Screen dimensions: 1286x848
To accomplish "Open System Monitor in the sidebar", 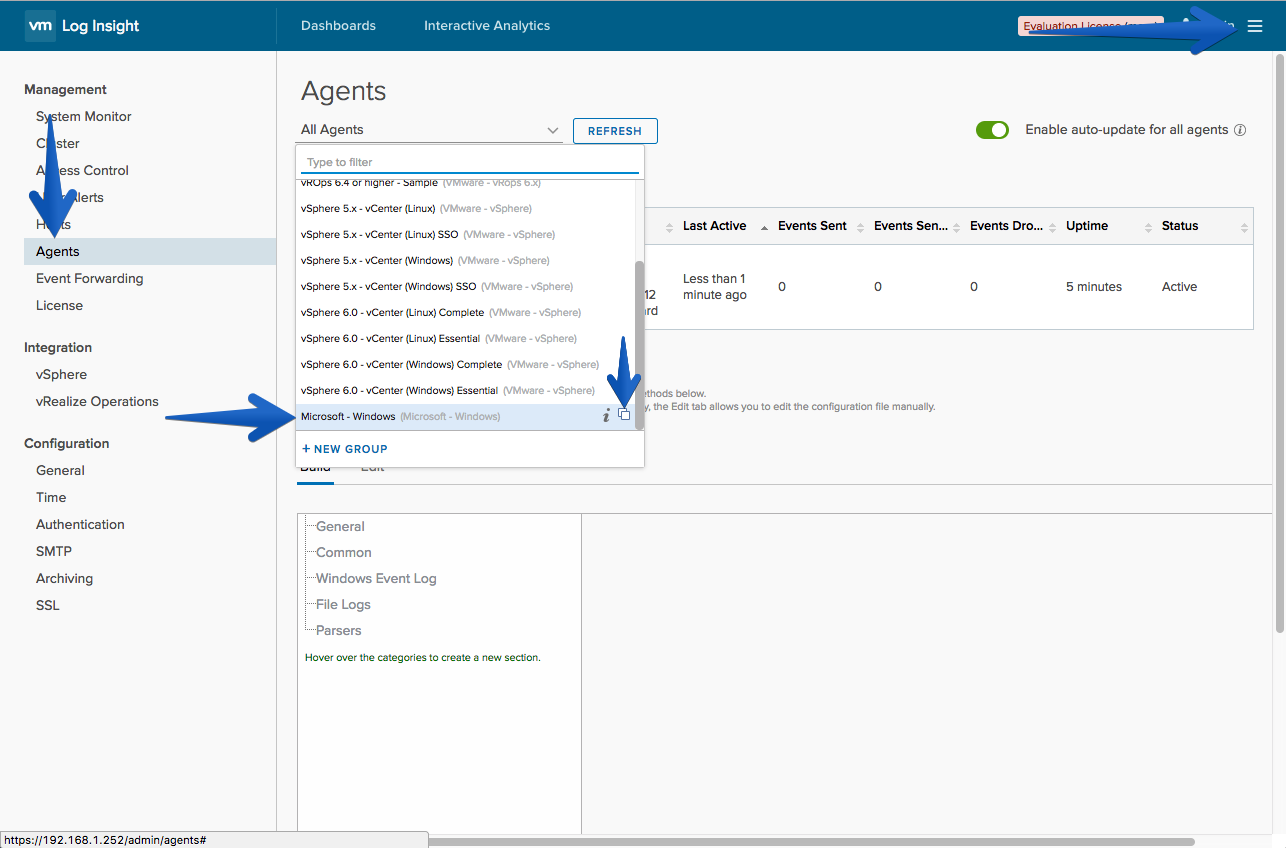I will (84, 117).
